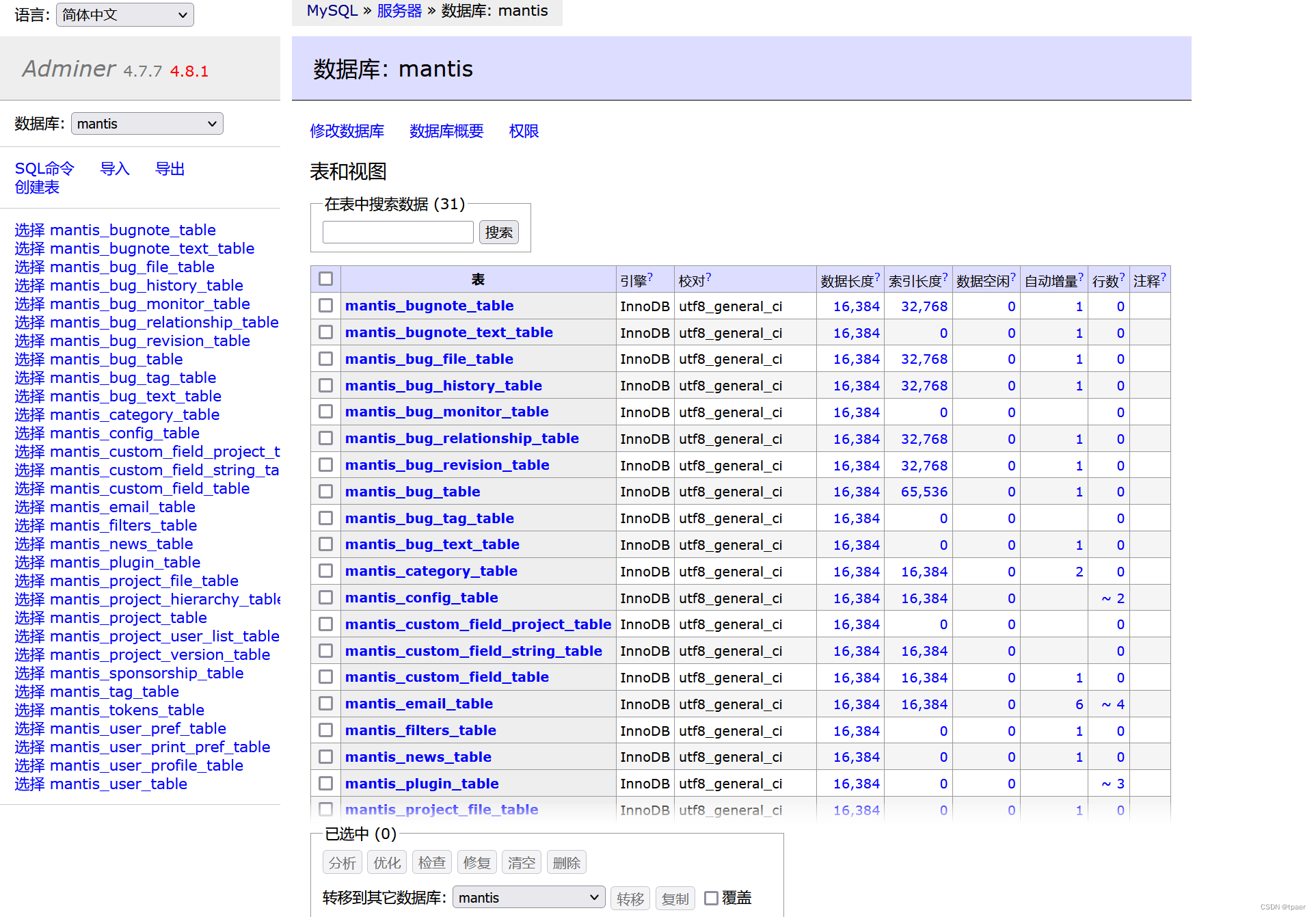This screenshot has width=1316, height=917.
Task: Click the row count ~ 2 for mantis_config_table
Action: 1113,598
